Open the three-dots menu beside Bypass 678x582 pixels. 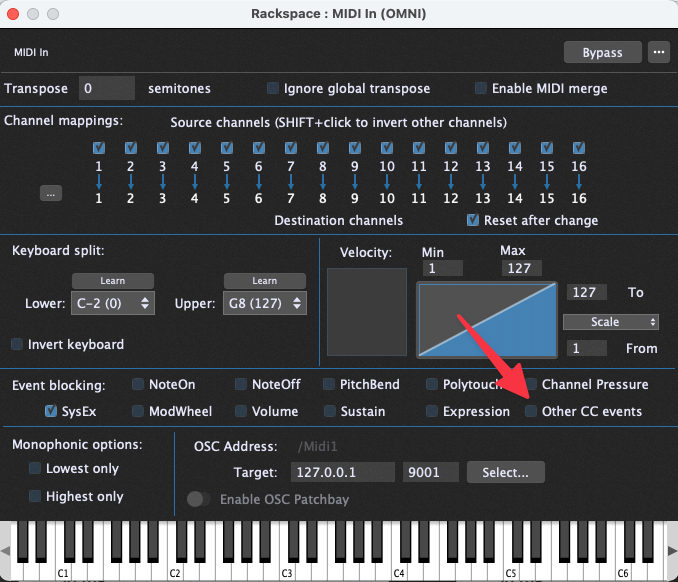click(x=657, y=52)
